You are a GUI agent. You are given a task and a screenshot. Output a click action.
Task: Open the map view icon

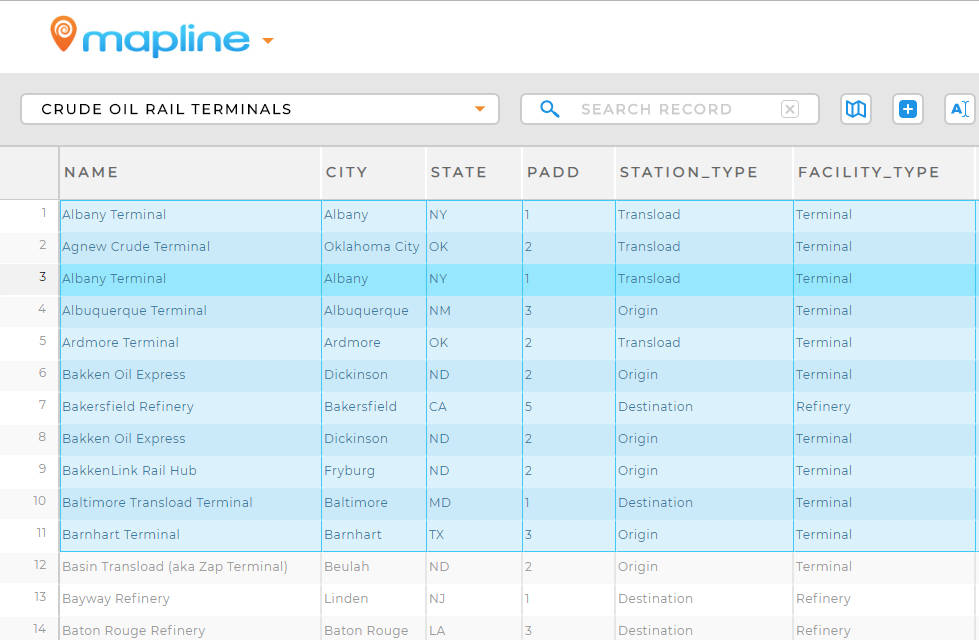pos(855,109)
